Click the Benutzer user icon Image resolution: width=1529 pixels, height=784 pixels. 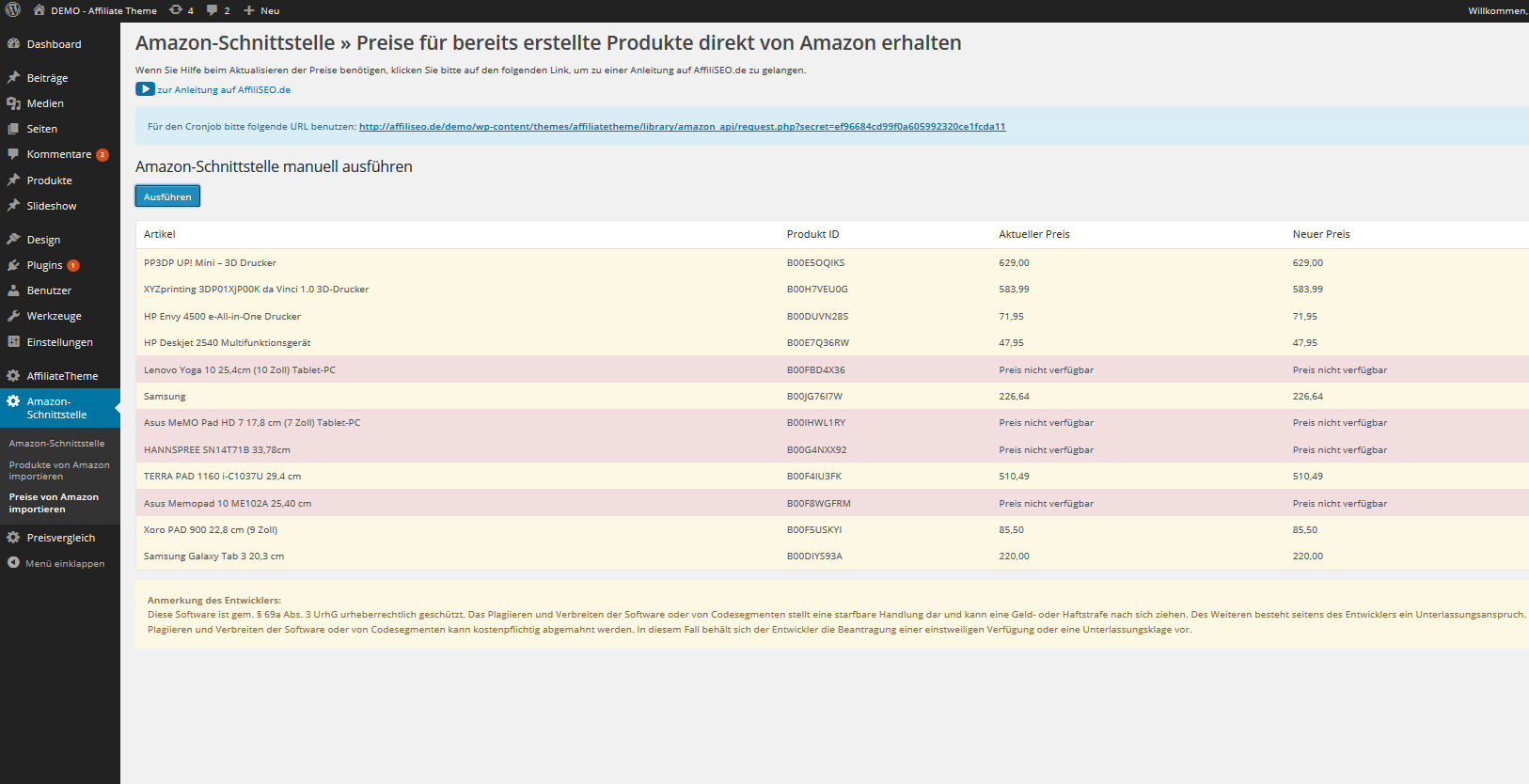[13, 290]
